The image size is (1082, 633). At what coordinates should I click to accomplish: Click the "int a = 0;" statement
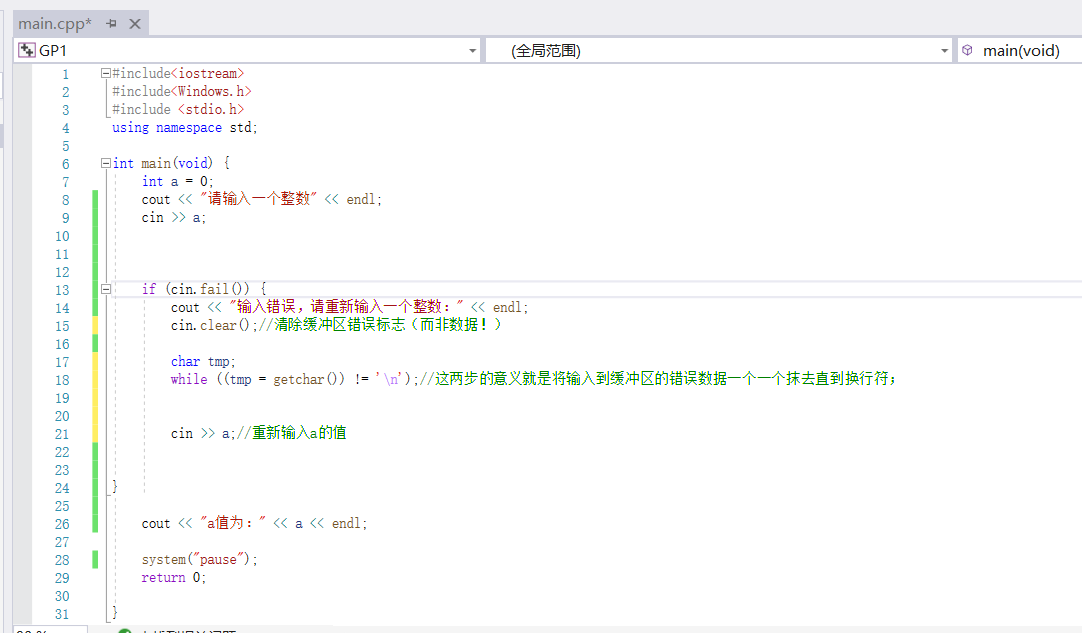(177, 182)
